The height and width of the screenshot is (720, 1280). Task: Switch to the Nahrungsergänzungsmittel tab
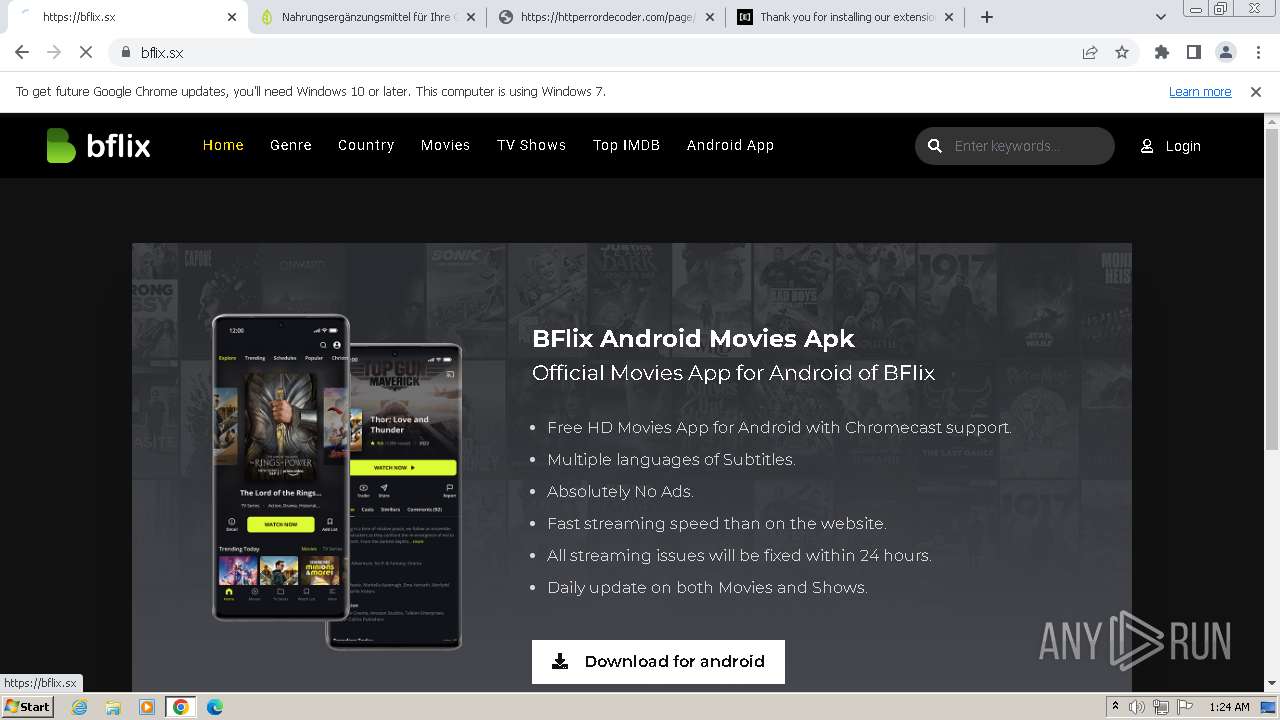click(367, 17)
